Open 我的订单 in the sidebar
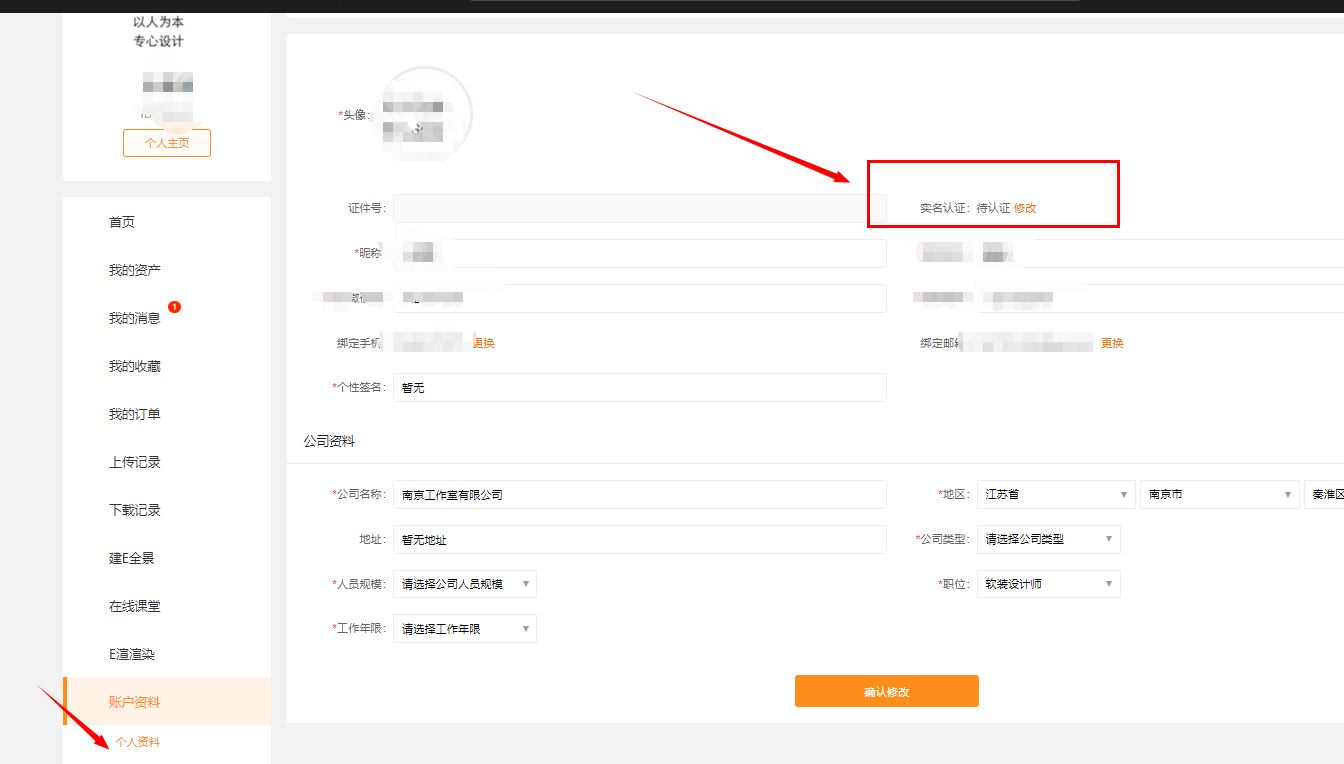This screenshot has height=764, width=1344. pyautogui.click(x=135, y=414)
